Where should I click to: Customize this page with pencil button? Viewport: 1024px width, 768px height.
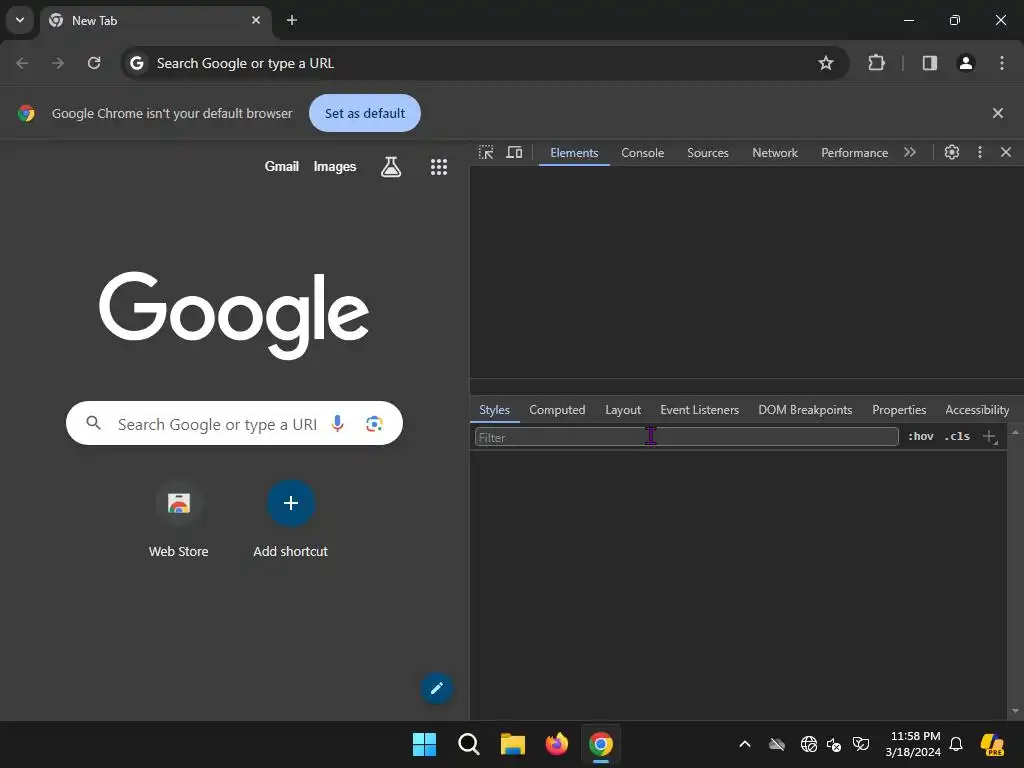(x=436, y=688)
